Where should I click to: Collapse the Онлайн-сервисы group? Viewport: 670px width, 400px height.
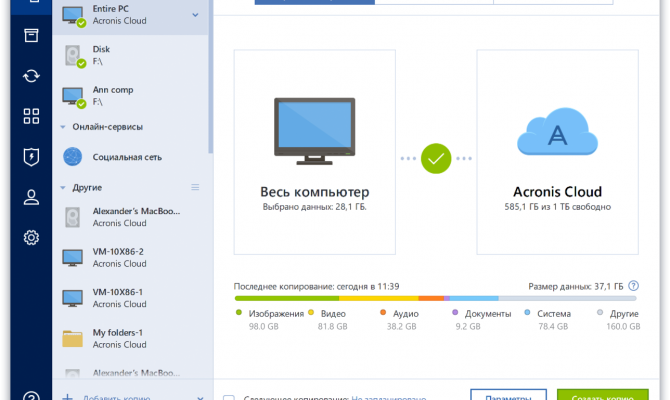(63, 127)
